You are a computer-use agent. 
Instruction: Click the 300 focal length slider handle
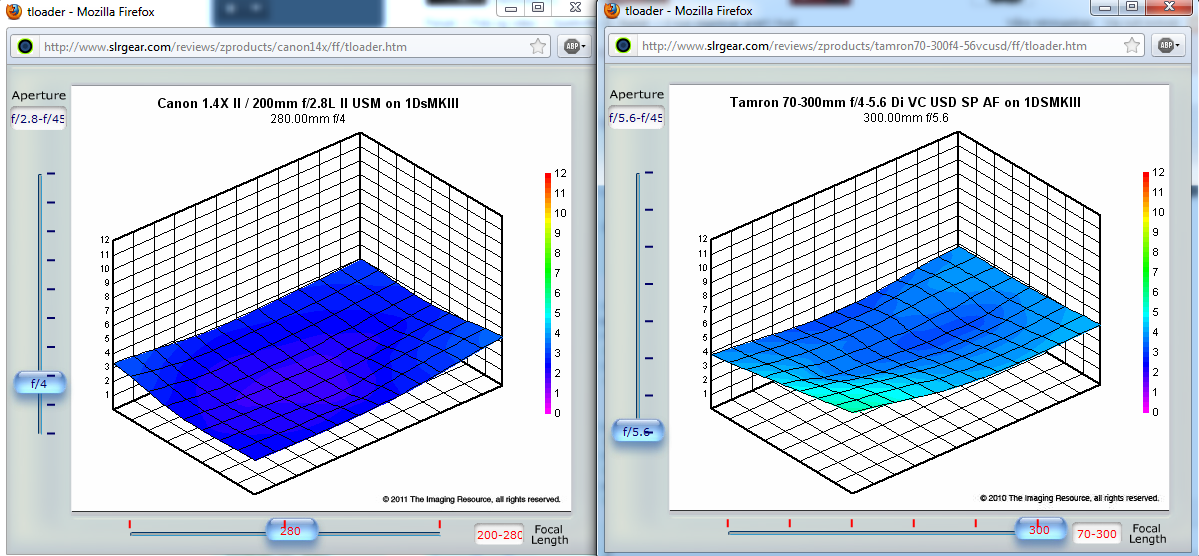pos(1039,529)
